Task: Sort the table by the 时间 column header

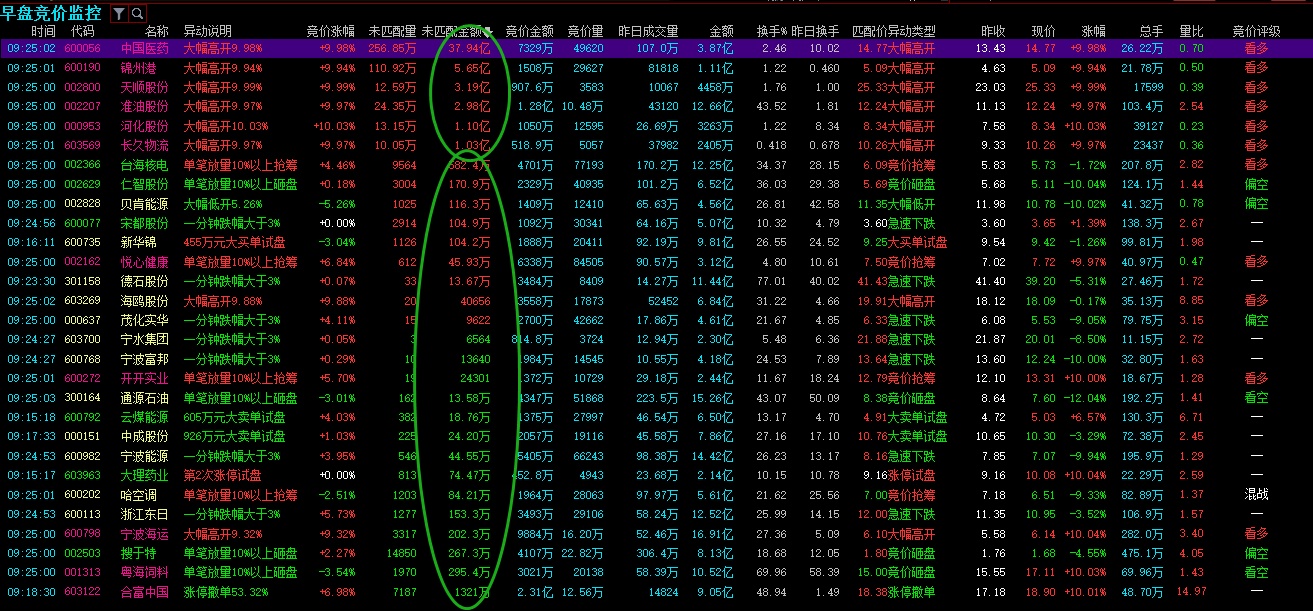Action: 43,32
